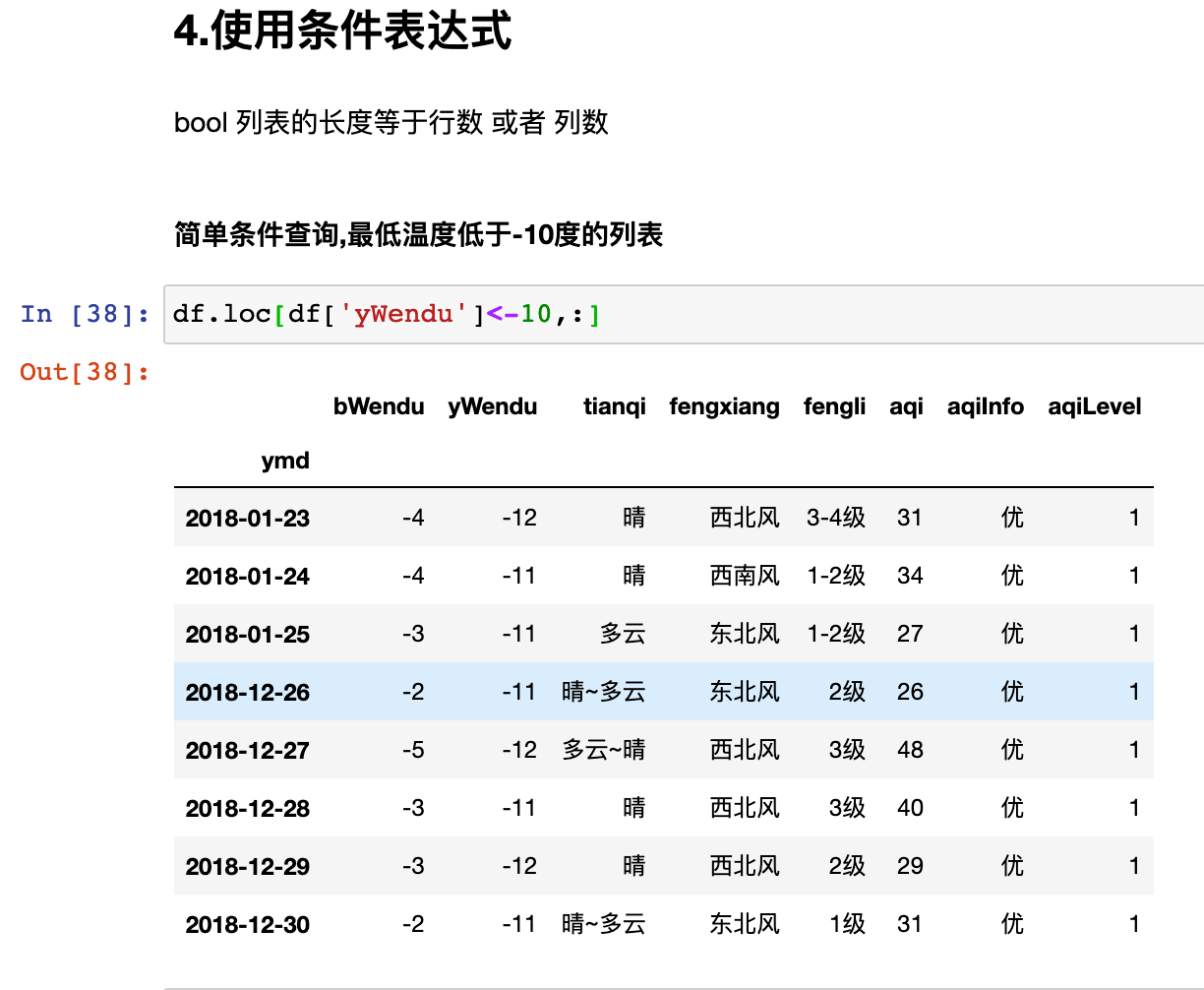This screenshot has height=990, width=1204.
Task: Select the 2018-01-23 row label
Action: click(x=247, y=517)
